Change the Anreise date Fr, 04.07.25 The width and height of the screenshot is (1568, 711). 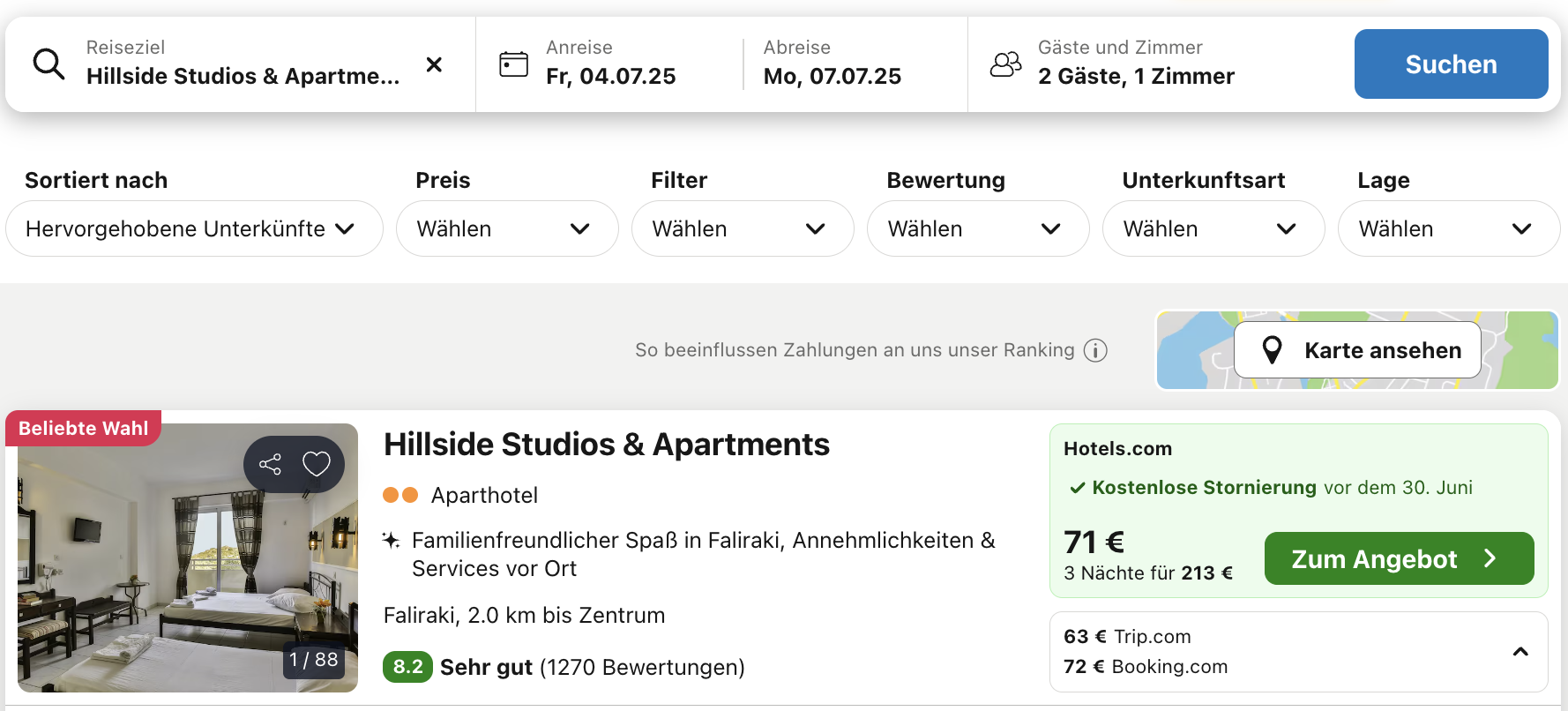[610, 77]
